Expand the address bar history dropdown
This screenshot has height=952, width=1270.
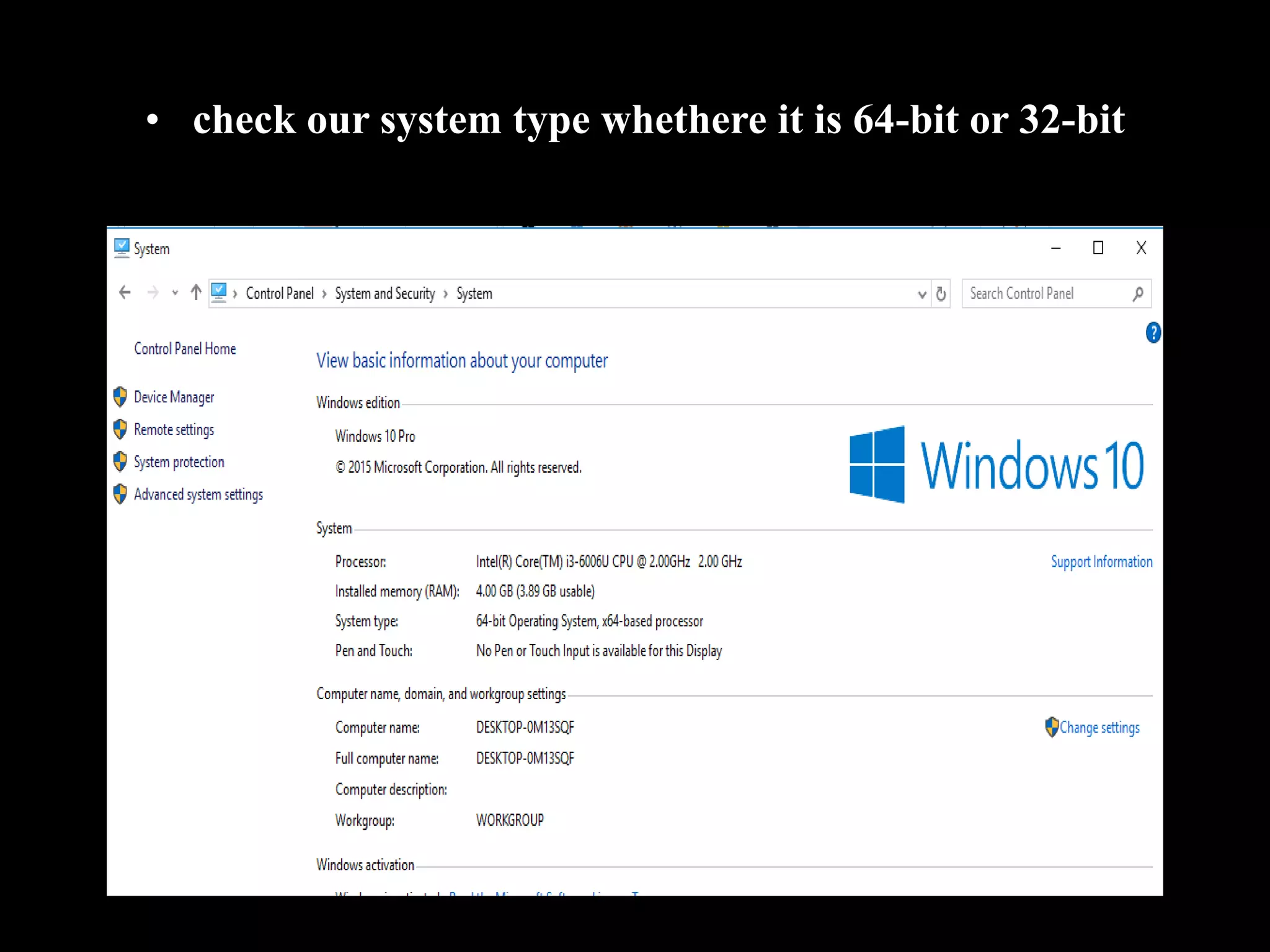[x=921, y=294]
